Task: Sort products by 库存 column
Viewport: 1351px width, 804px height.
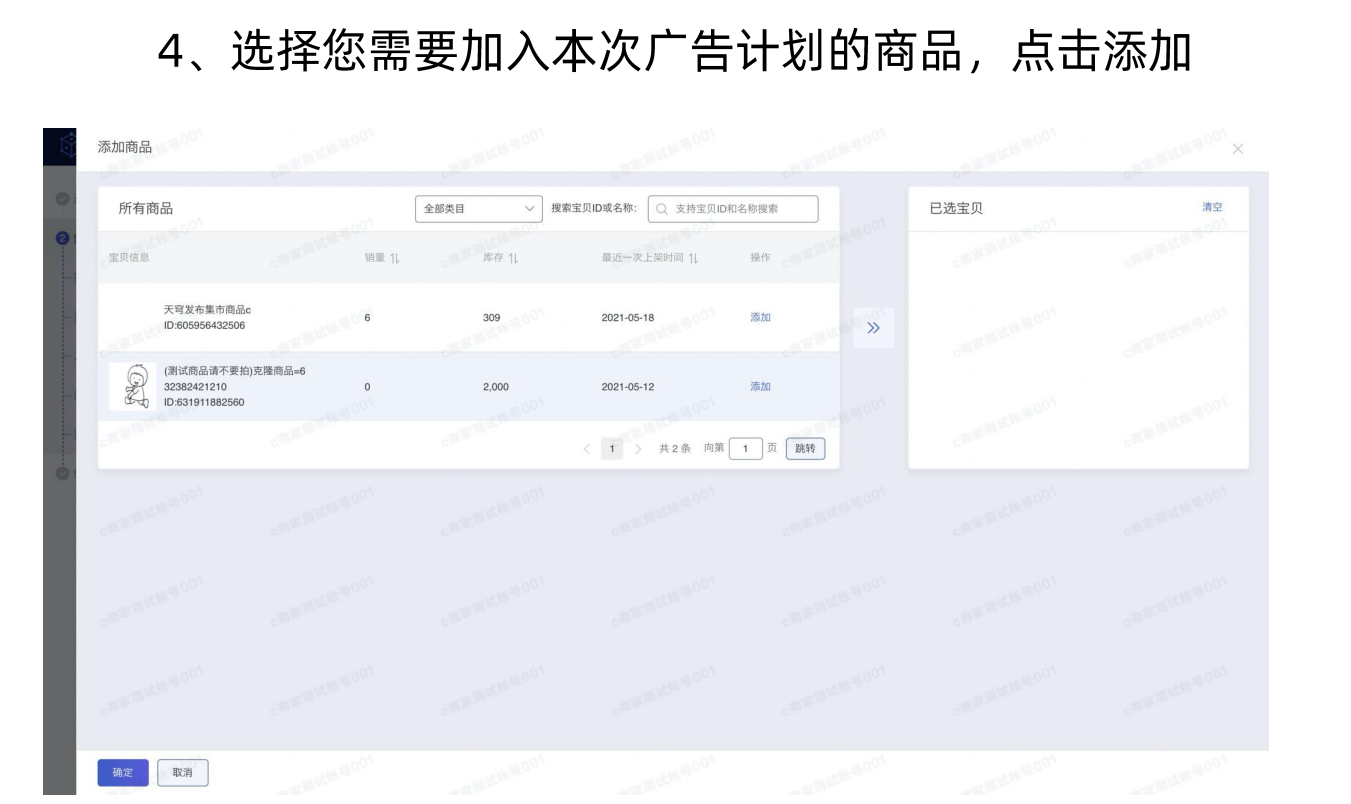Action: point(512,258)
